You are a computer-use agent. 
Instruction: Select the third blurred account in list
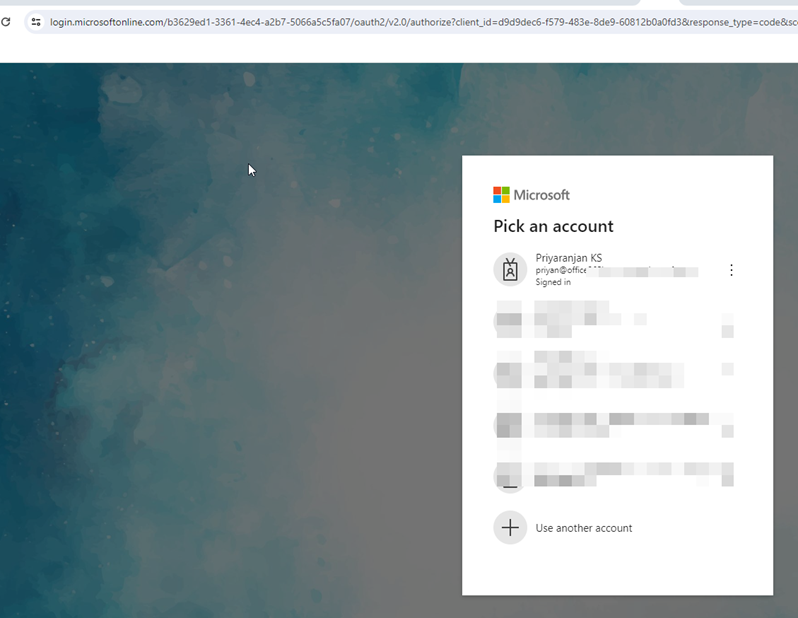click(x=600, y=424)
